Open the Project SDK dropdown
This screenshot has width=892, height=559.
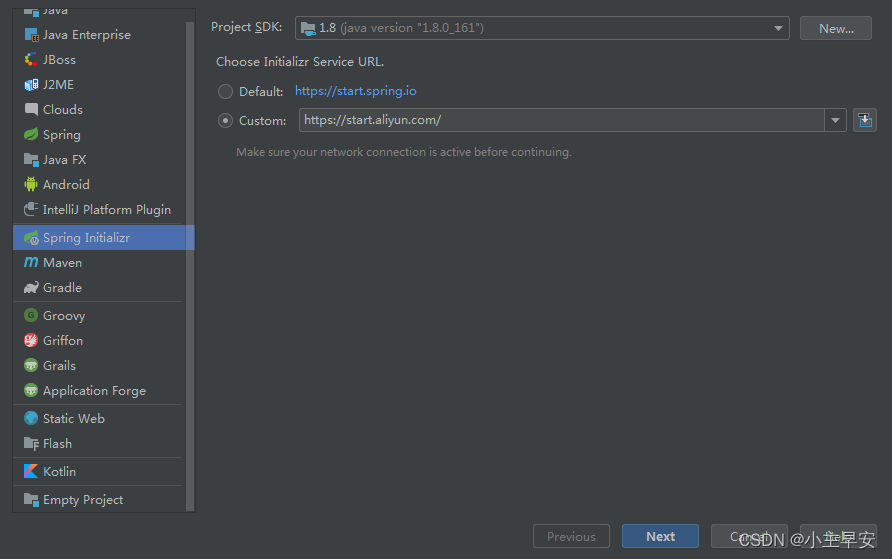pos(542,28)
